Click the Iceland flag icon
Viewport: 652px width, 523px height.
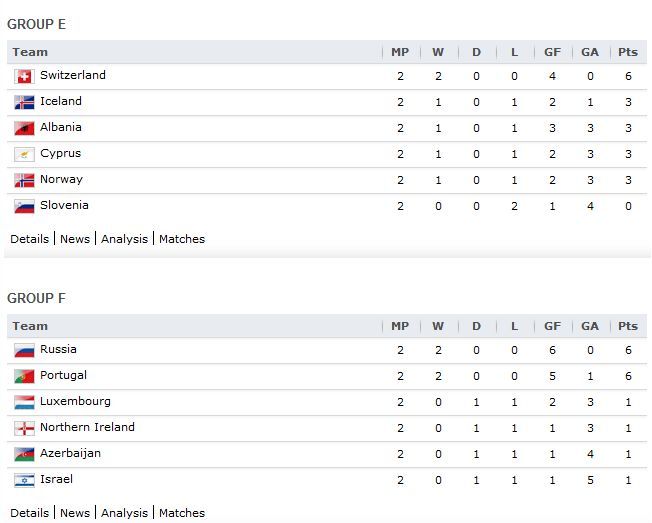24,102
